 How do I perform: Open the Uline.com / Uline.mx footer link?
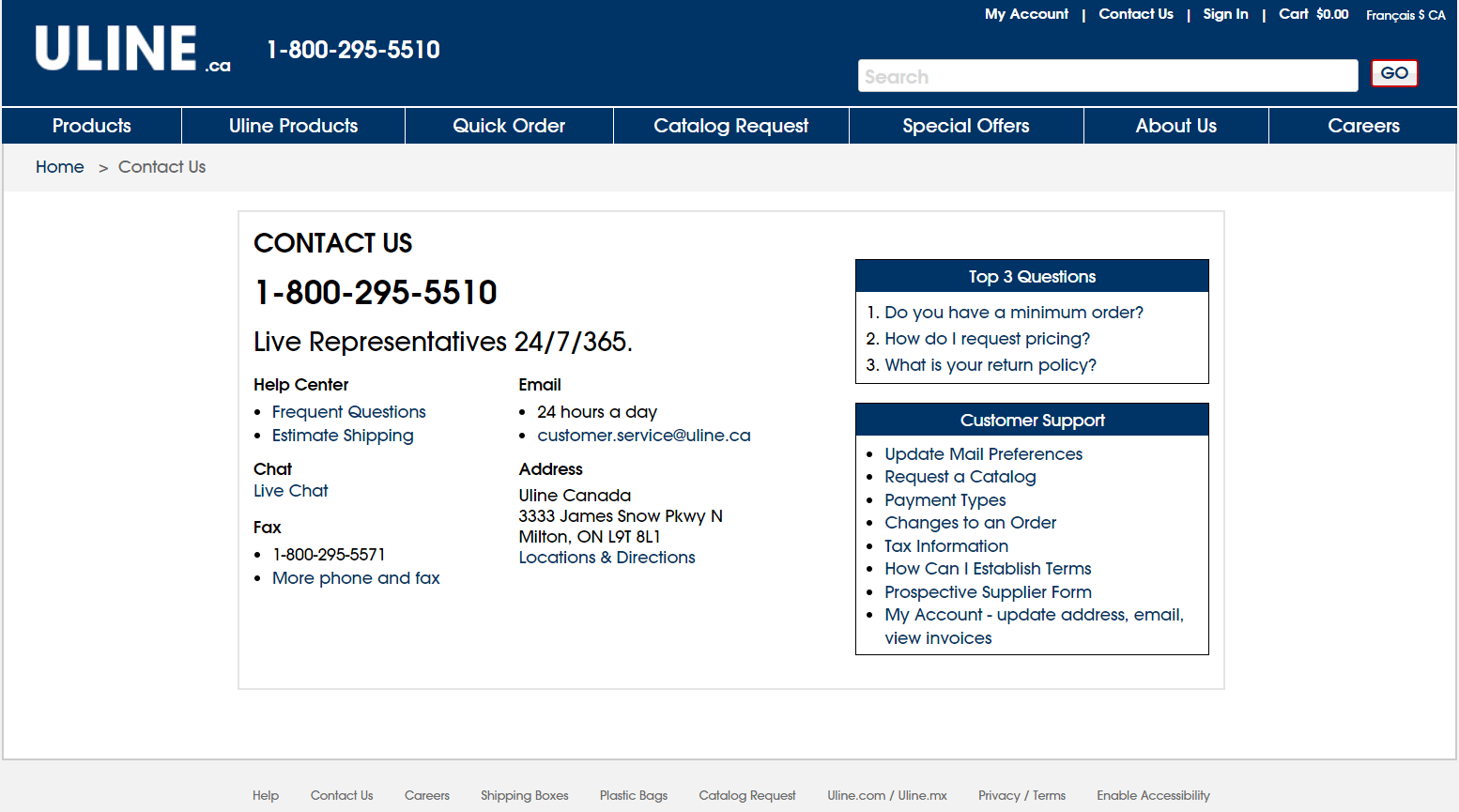[887, 795]
